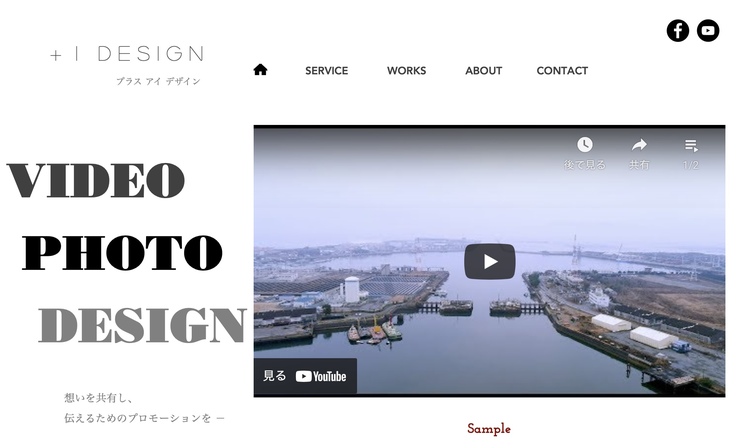Open the YouTube social icon

[x=707, y=31]
